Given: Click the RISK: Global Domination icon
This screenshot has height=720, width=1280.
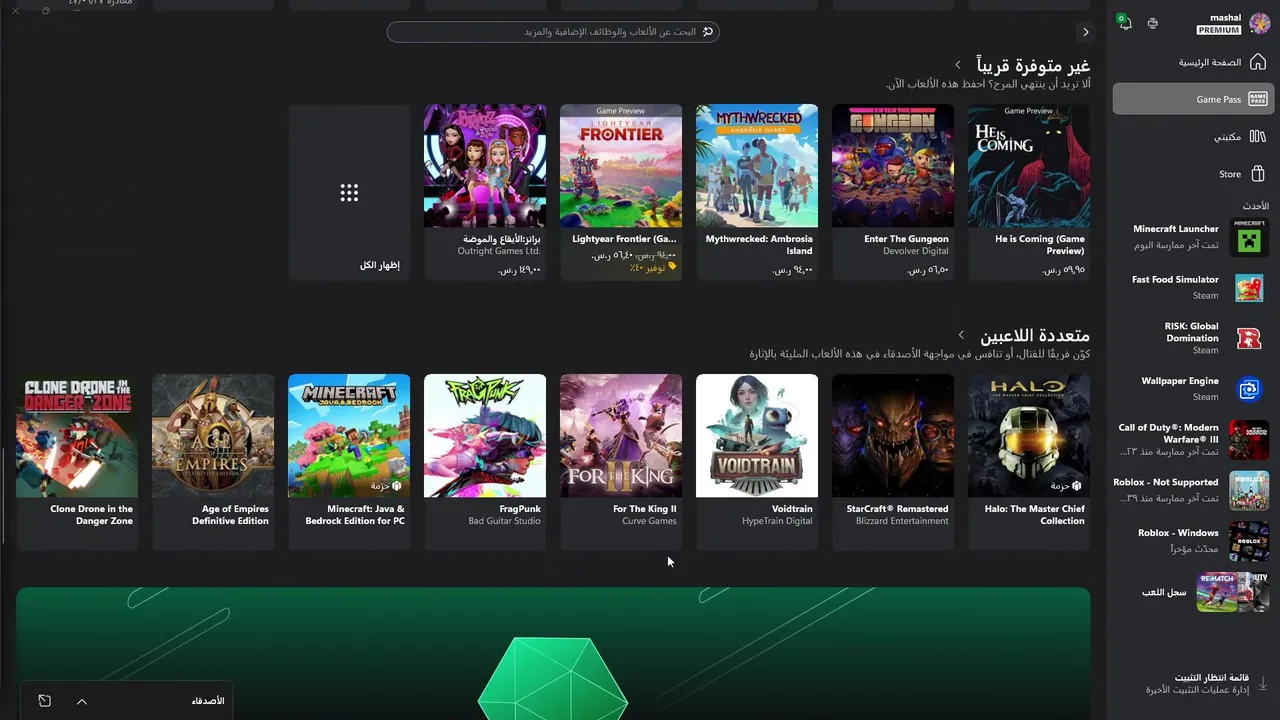Looking at the screenshot, I should coord(1249,338).
